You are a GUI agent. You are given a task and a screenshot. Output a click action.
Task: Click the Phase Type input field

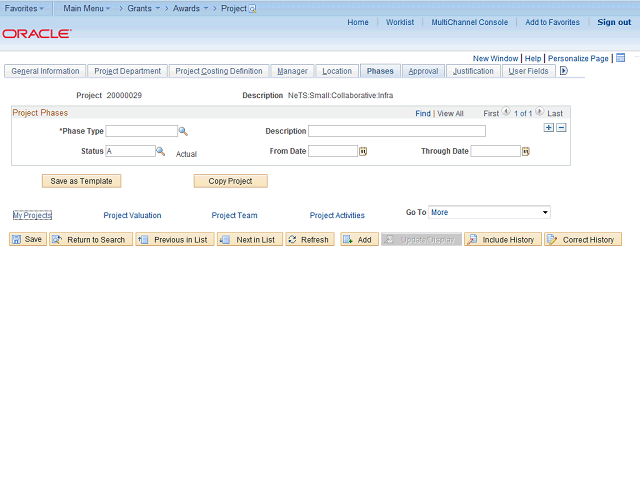coord(142,131)
